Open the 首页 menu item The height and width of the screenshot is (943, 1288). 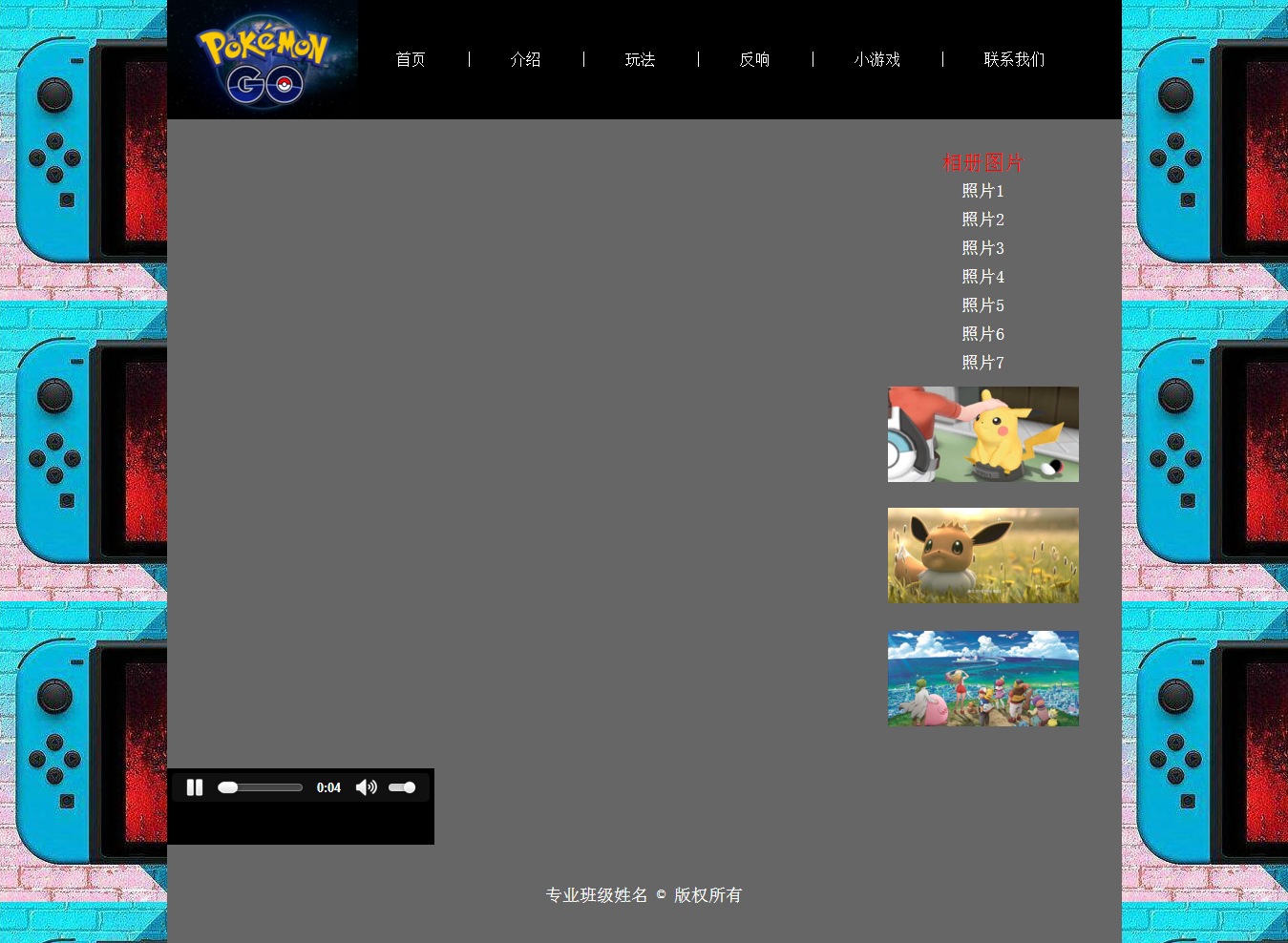point(411,59)
